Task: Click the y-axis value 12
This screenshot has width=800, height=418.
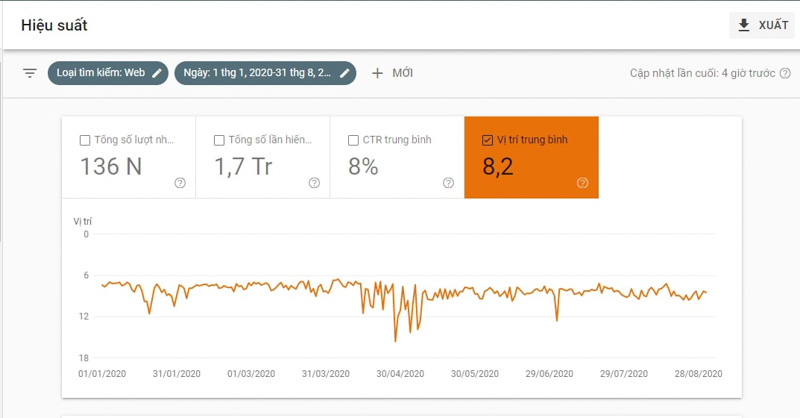Action: click(x=84, y=316)
